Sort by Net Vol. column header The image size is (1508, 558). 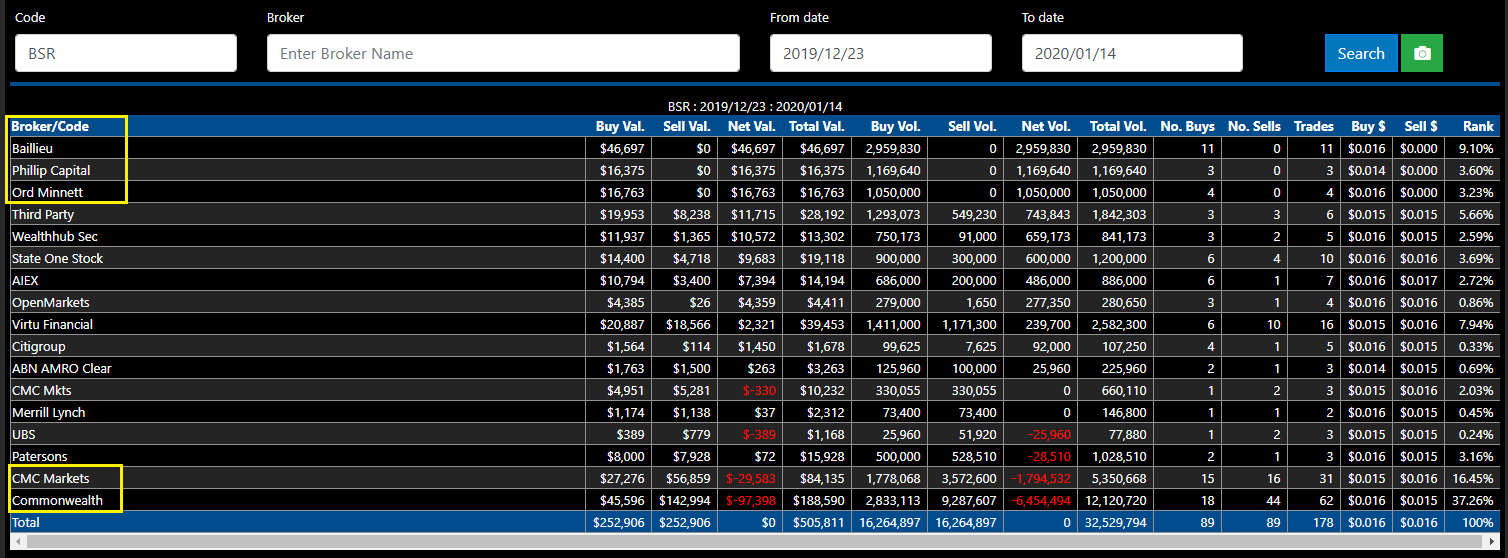(x=1046, y=126)
